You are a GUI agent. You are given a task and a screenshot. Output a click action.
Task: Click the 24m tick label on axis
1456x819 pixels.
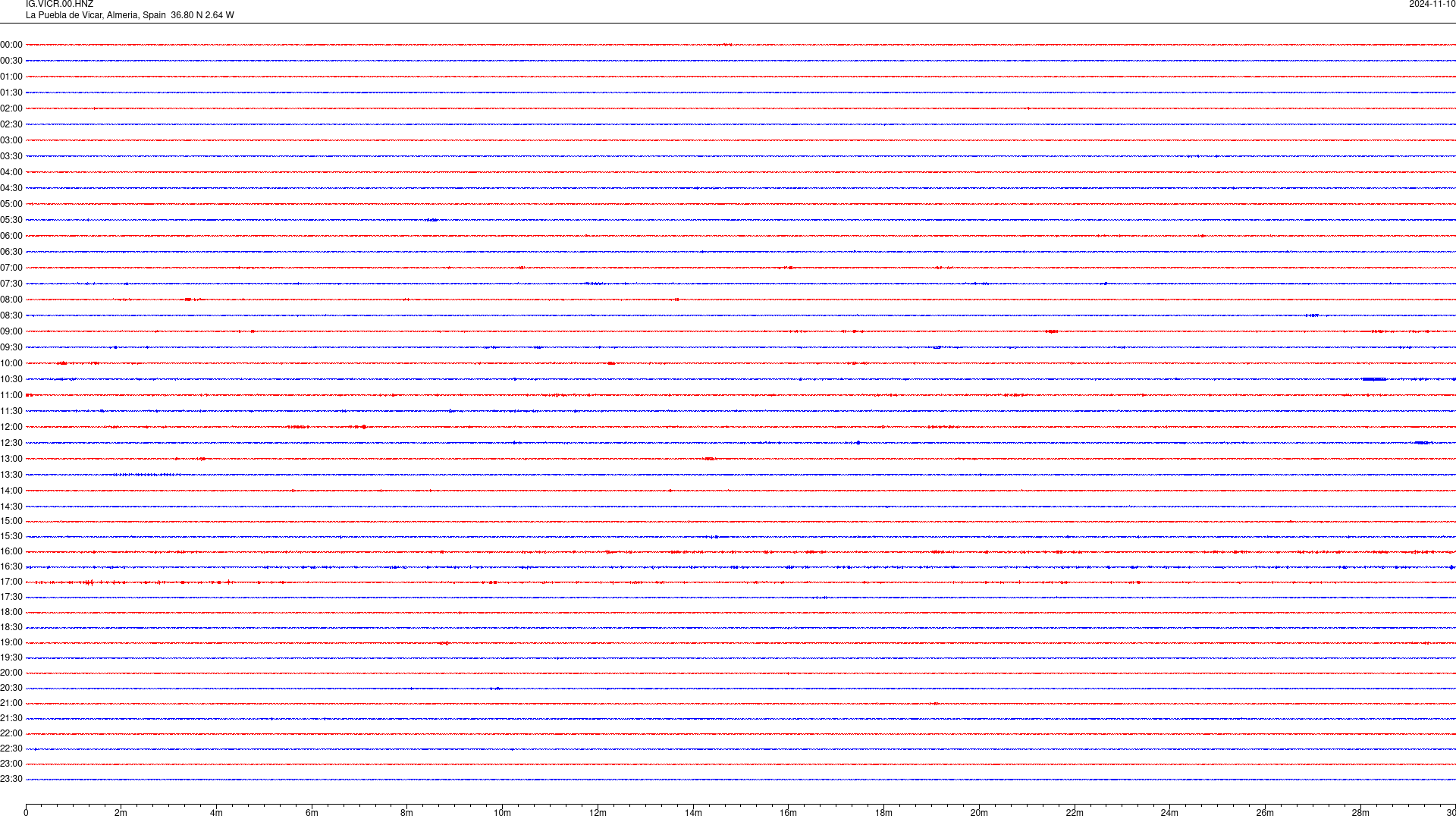[1169, 813]
